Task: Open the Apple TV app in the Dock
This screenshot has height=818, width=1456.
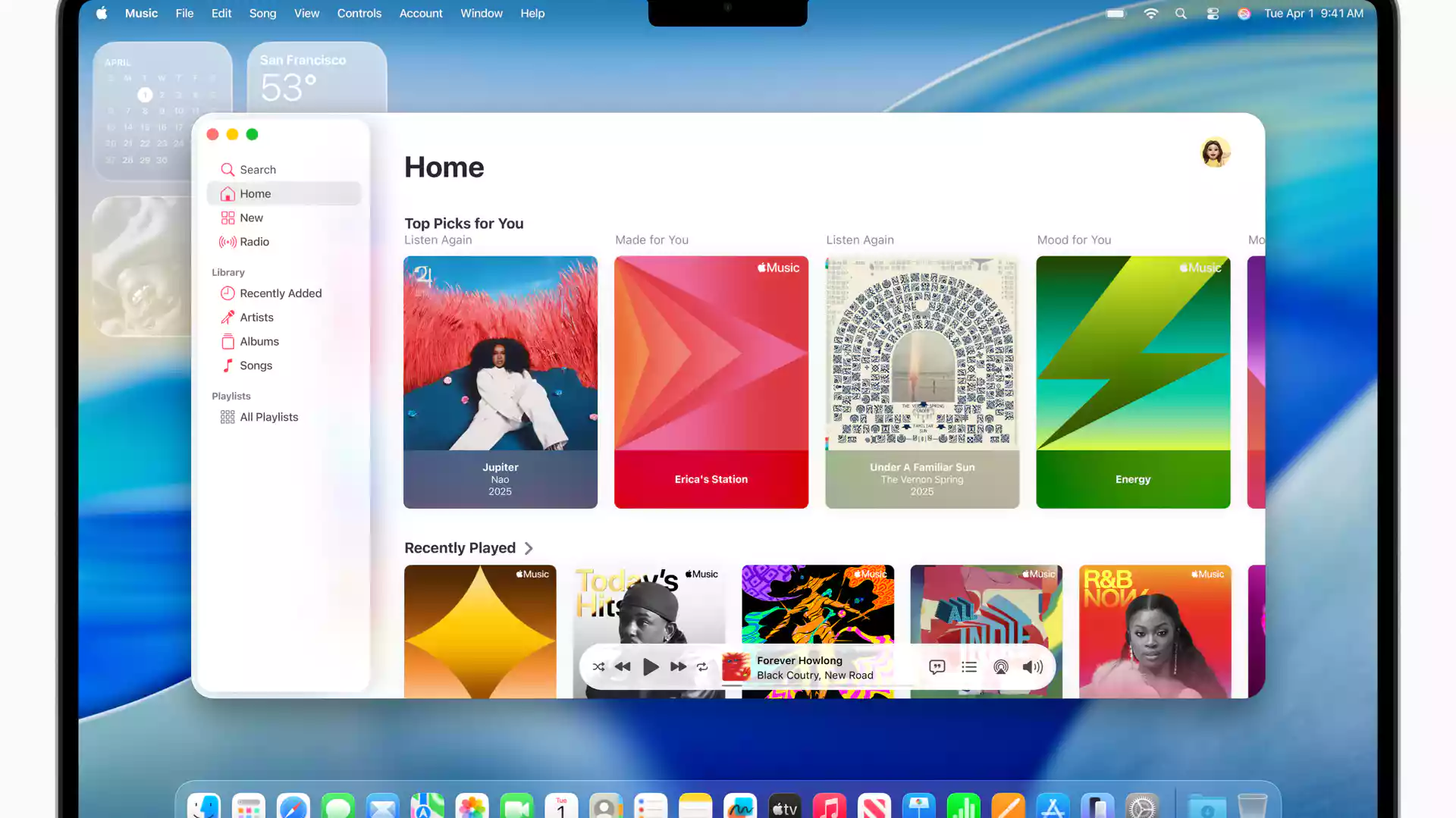Action: click(785, 807)
